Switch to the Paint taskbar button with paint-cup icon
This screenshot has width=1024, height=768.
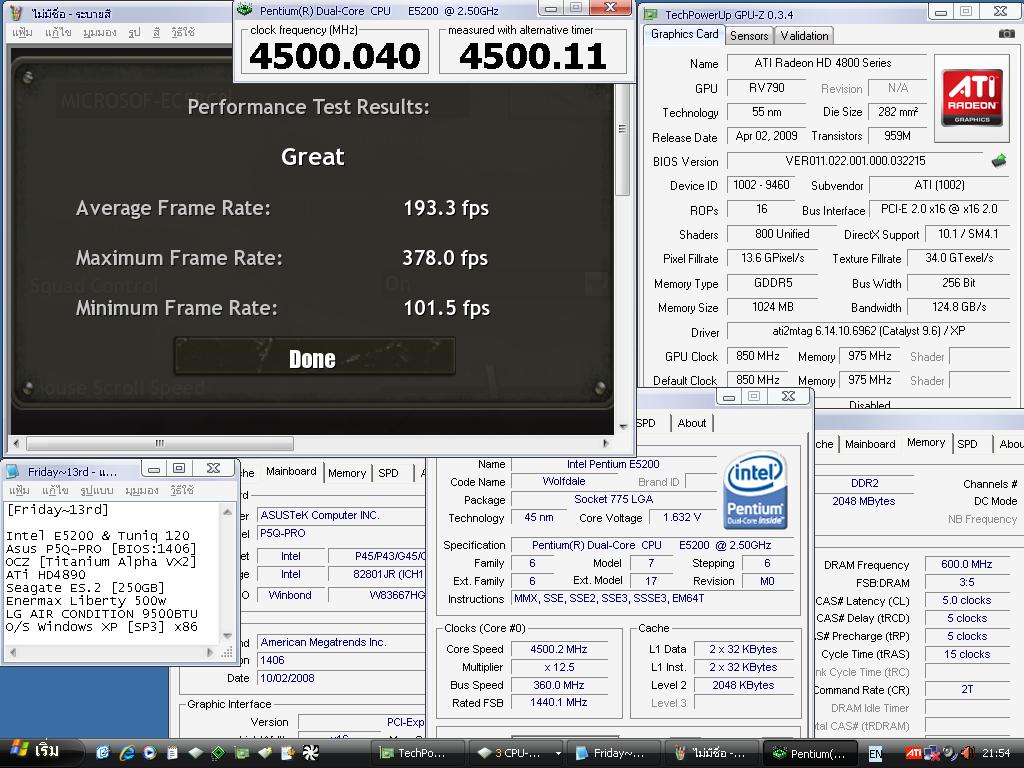click(x=711, y=753)
